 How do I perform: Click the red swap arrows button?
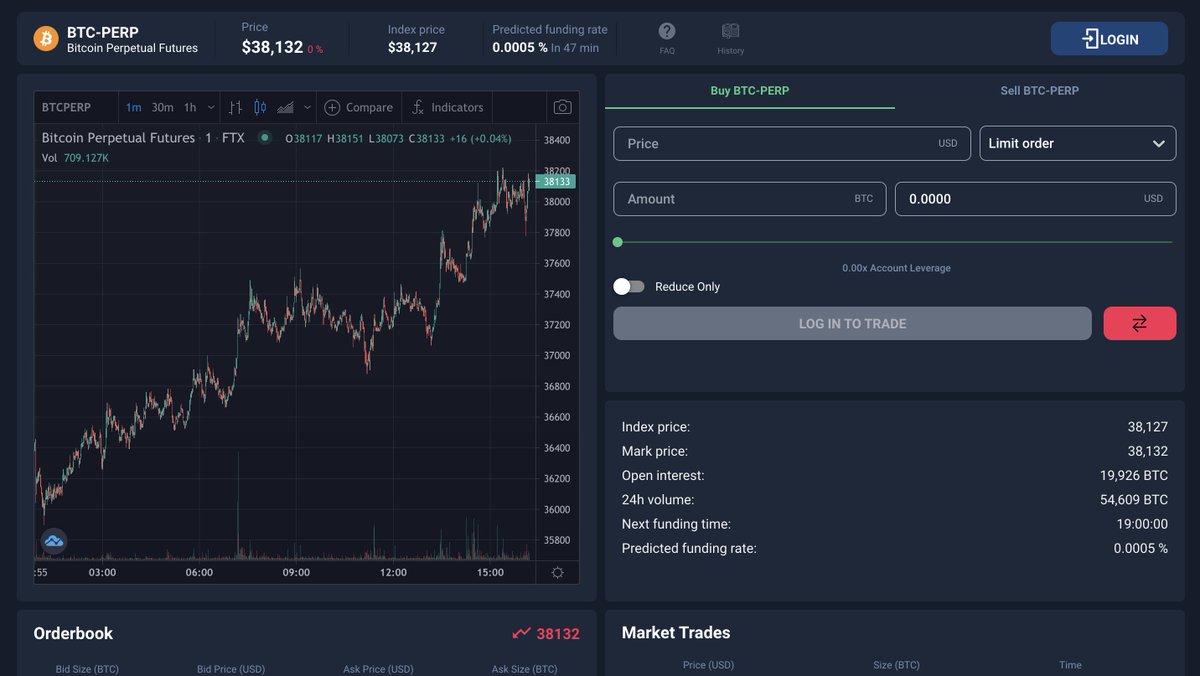[1140, 323]
